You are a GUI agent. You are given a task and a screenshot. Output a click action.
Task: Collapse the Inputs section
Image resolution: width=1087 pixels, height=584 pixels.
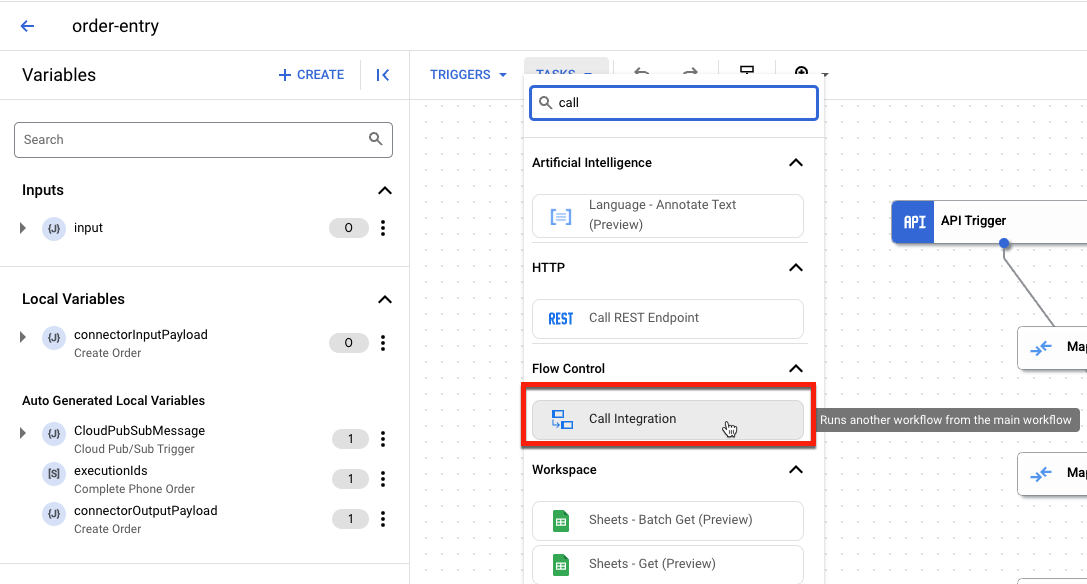[385, 190]
